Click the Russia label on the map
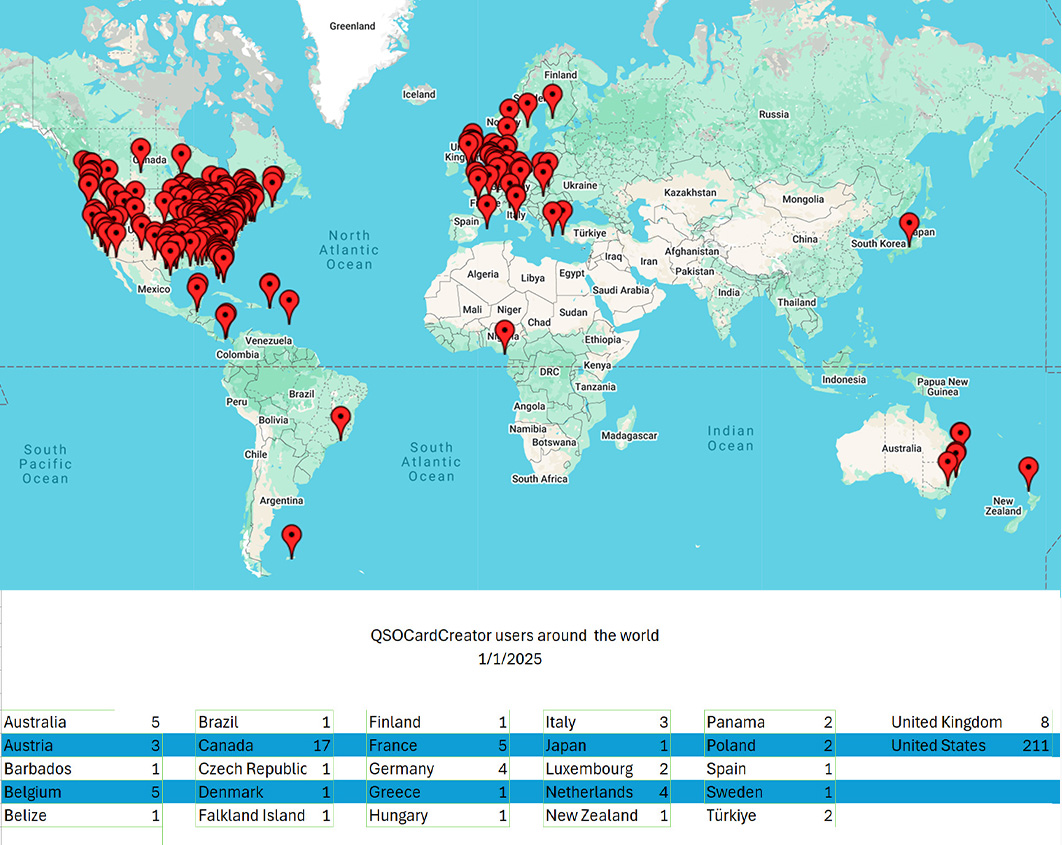1062x845 pixels. [774, 114]
